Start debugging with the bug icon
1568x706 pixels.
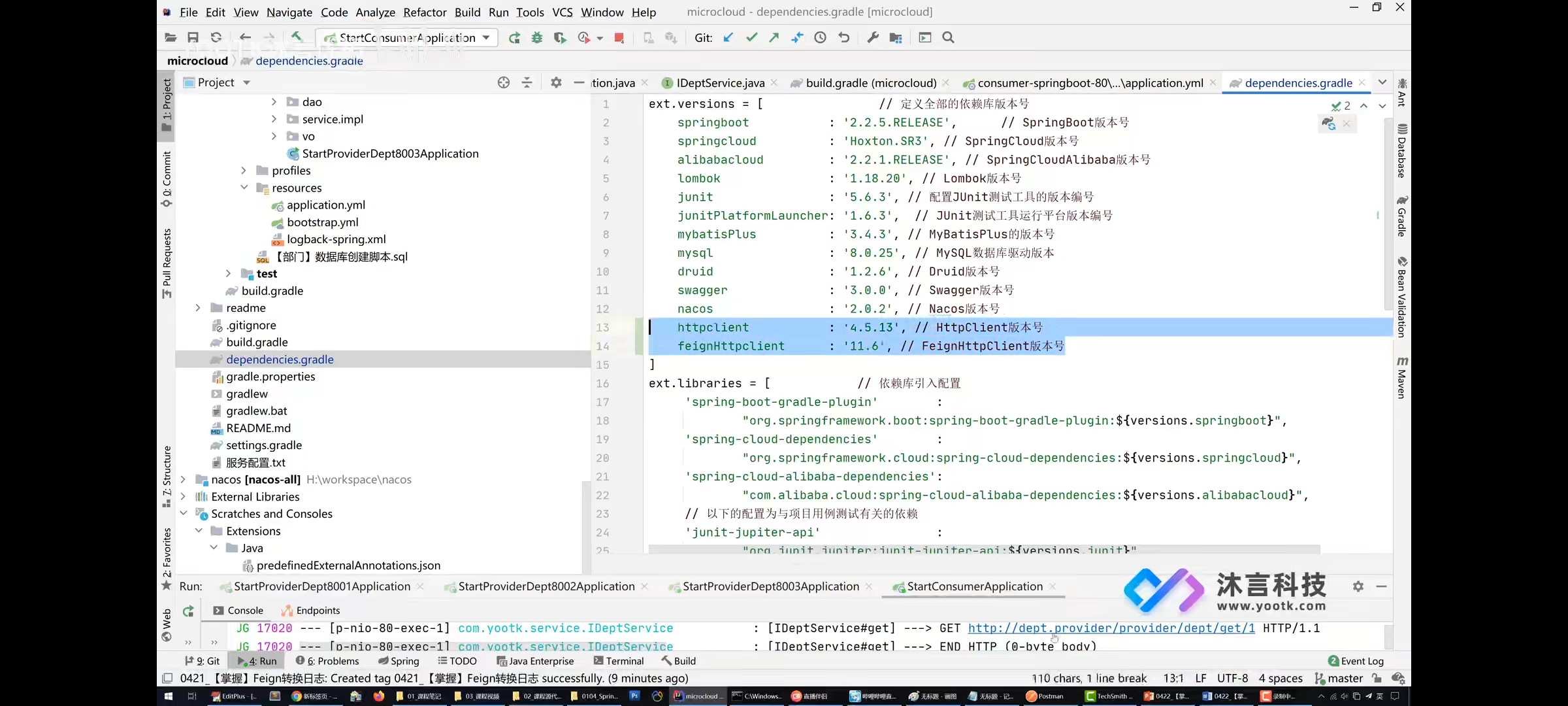[x=537, y=38]
